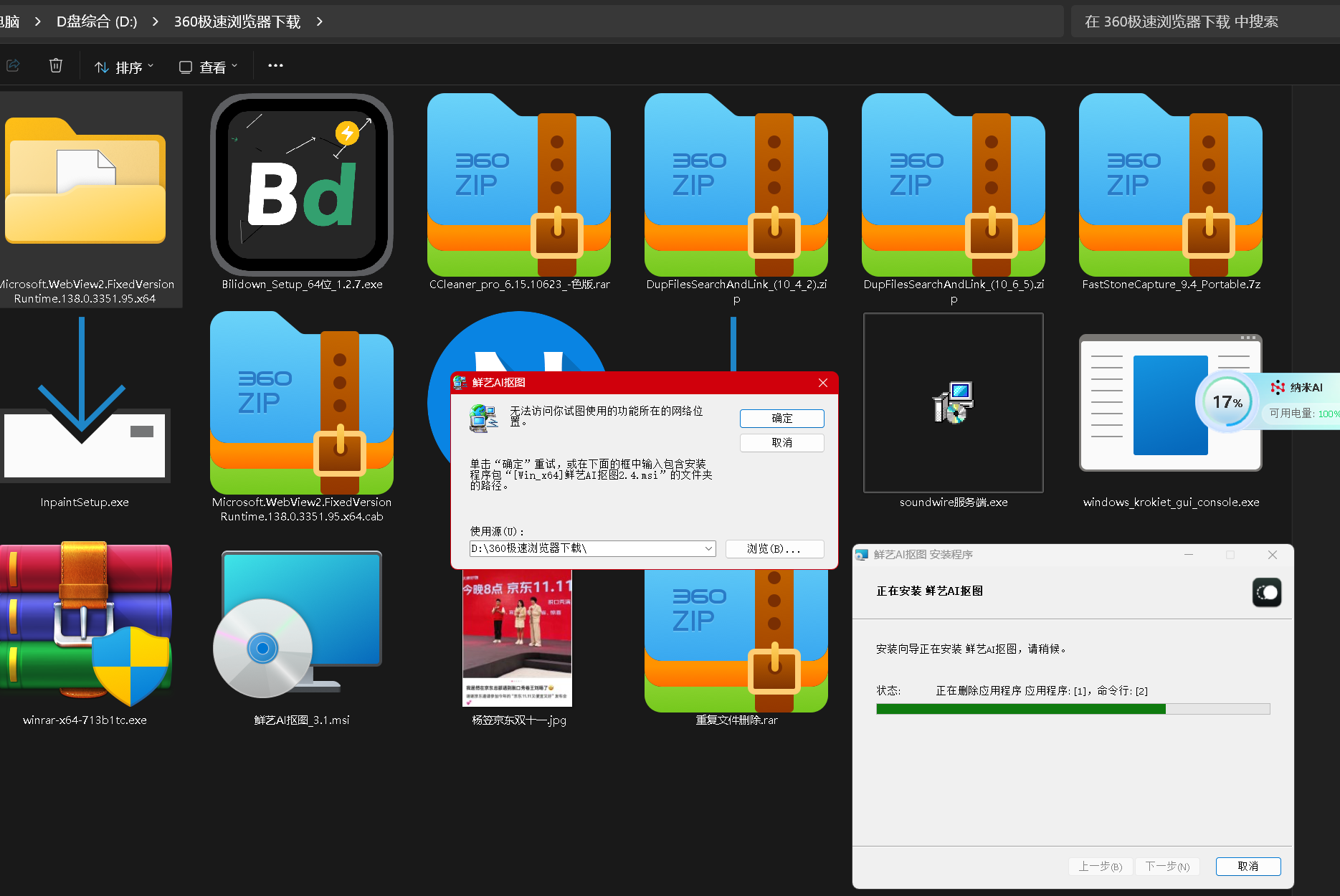The width and height of the screenshot is (1340, 896).
Task: Select soundwire服务端.exe icon
Action: [954, 403]
